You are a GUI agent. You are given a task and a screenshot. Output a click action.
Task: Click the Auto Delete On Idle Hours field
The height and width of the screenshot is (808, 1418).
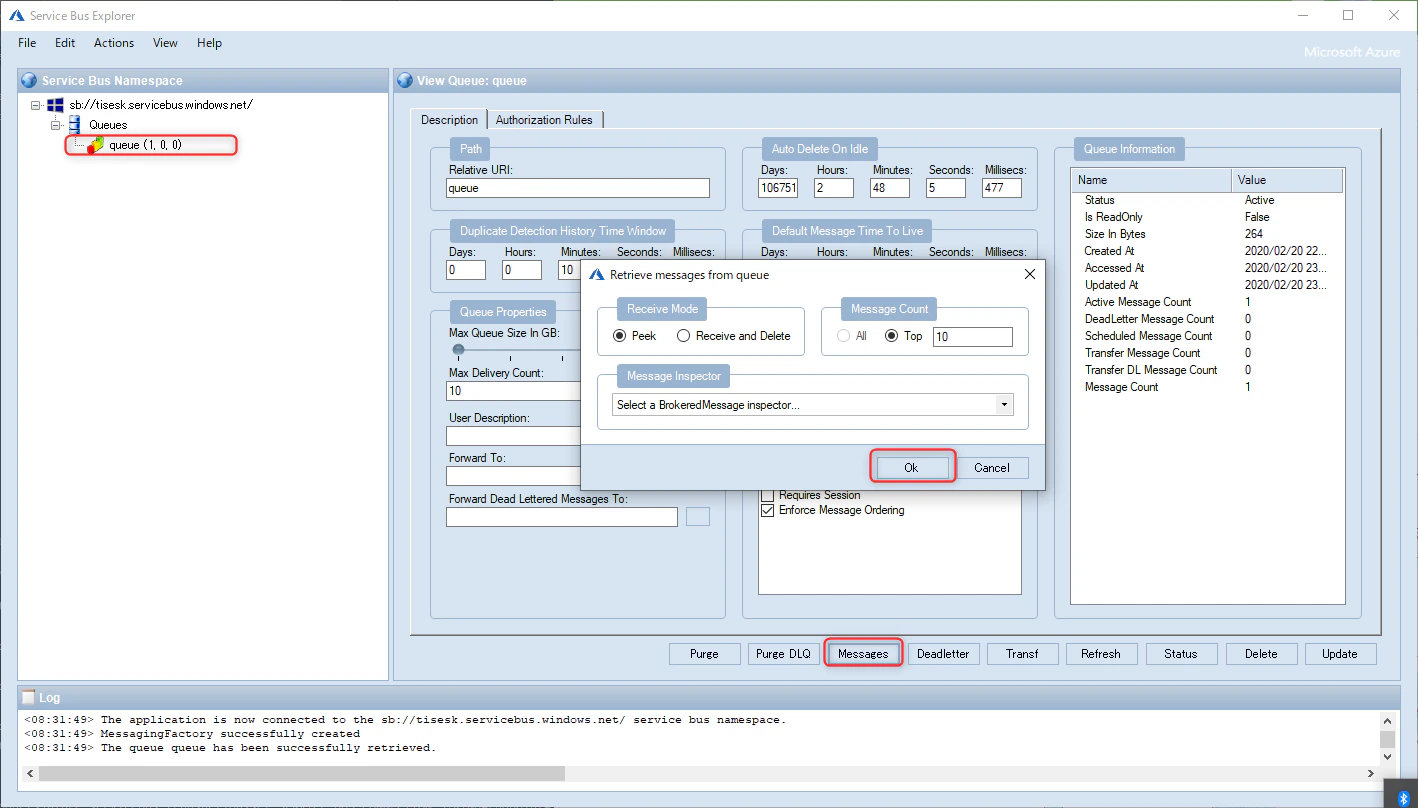point(834,188)
